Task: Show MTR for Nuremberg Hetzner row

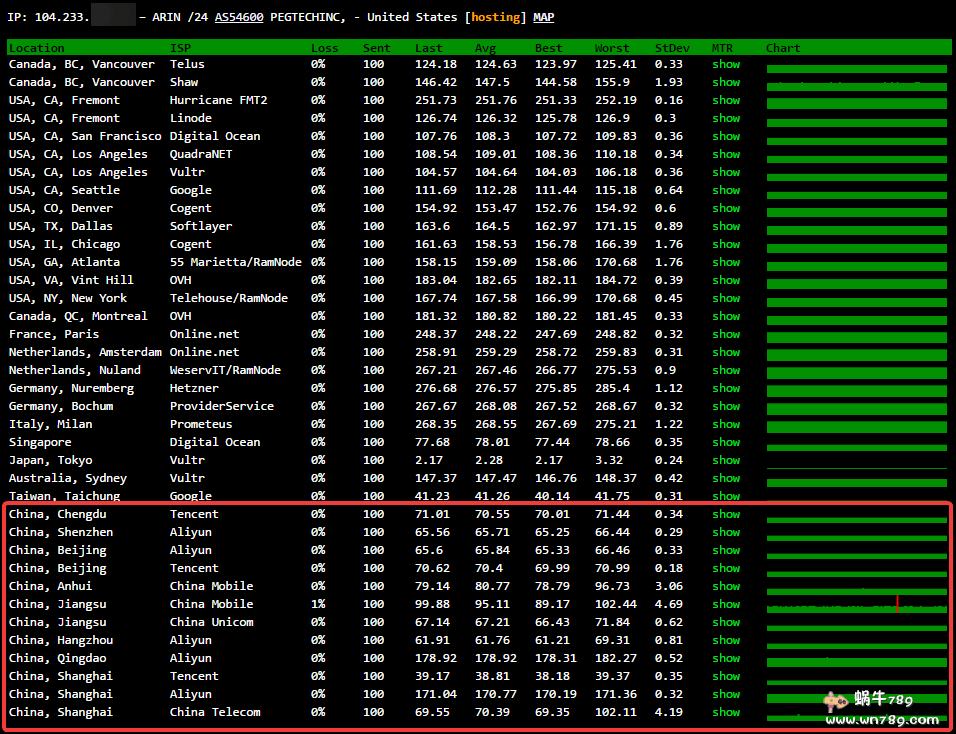Action: (x=726, y=388)
